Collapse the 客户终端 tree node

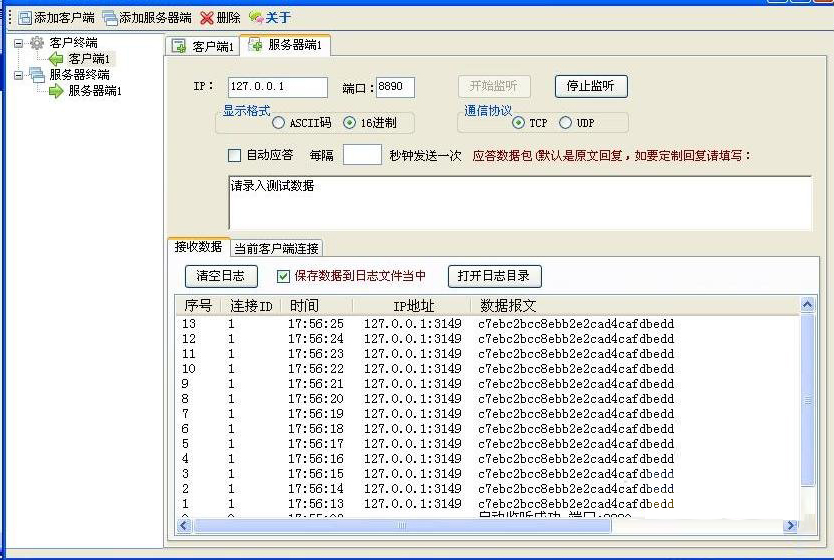(19, 43)
